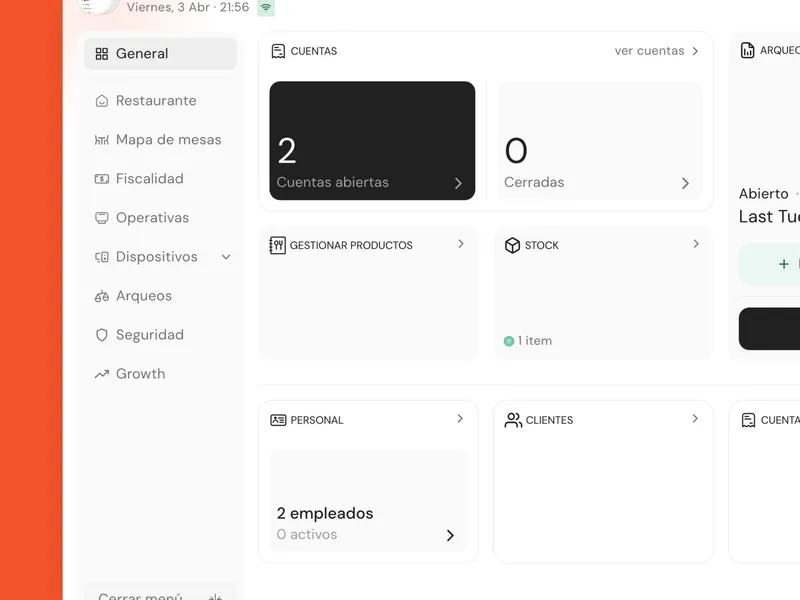Screen dimensions: 800x600
Task: Click the Seguridad shield icon
Action: tap(102, 335)
